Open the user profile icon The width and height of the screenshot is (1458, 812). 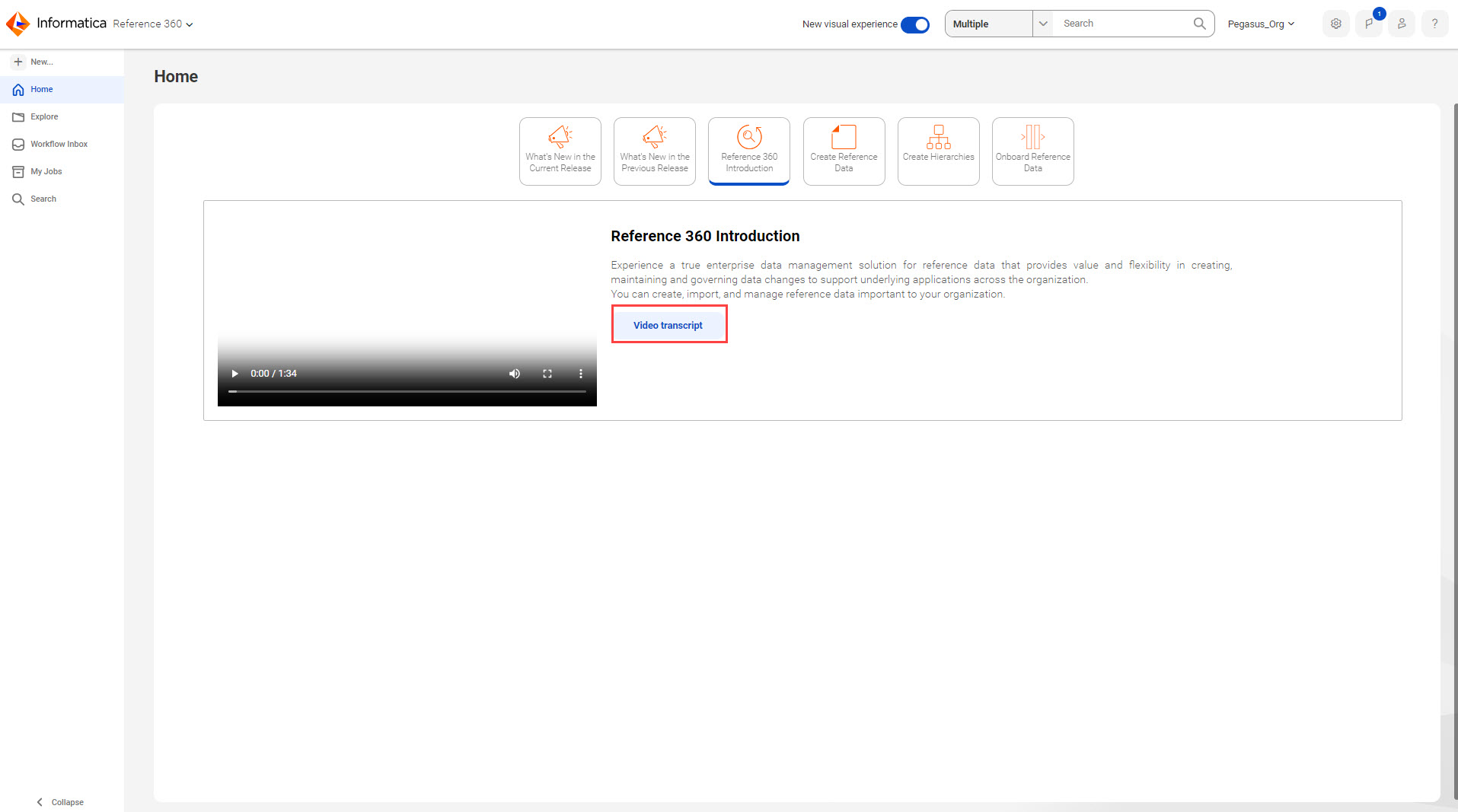pos(1402,24)
